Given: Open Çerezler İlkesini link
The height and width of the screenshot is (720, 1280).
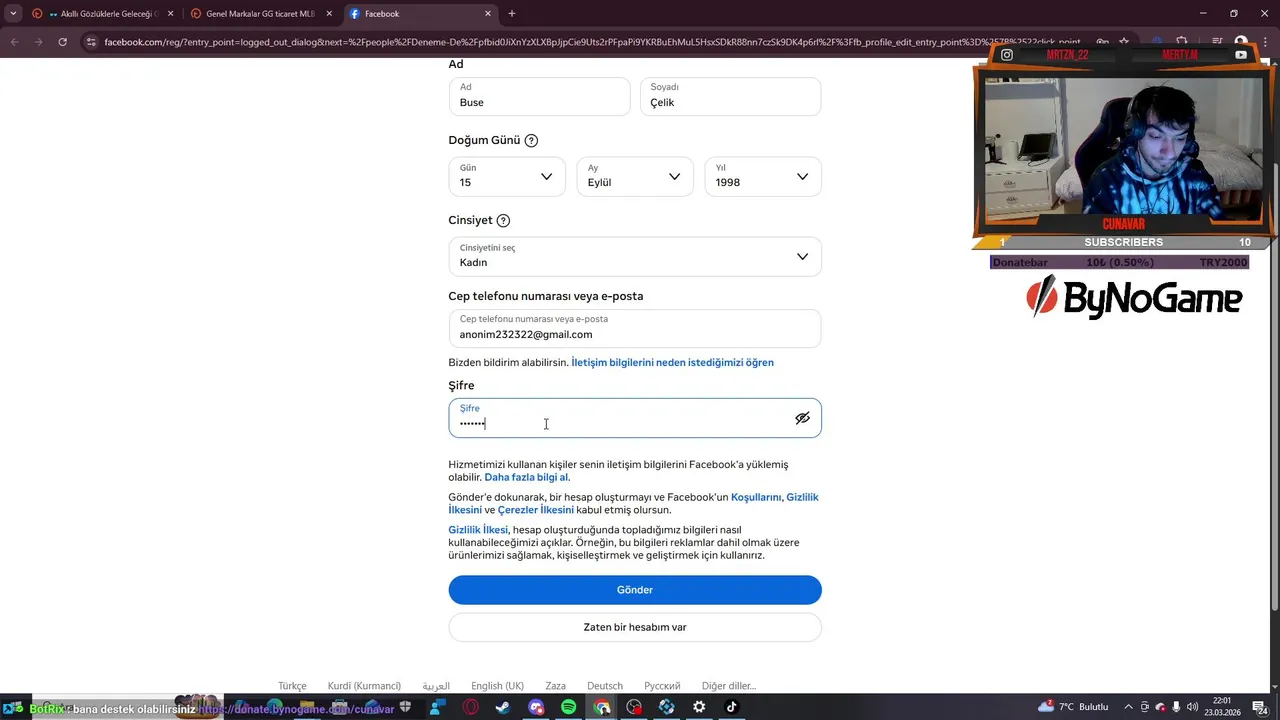Looking at the screenshot, I should 536,510.
